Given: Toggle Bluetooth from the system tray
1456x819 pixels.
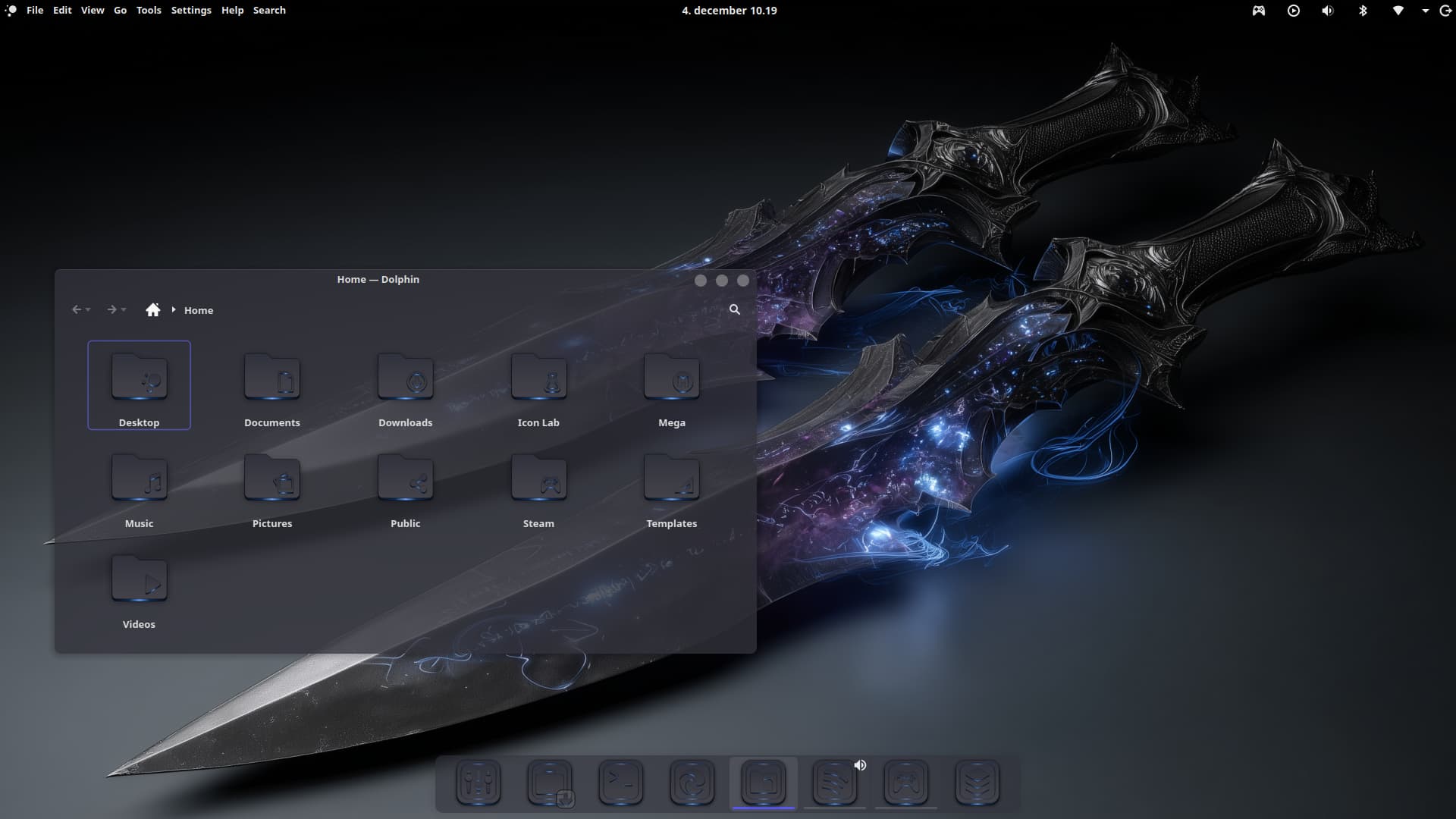Looking at the screenshot, I should coord(1363,11).
